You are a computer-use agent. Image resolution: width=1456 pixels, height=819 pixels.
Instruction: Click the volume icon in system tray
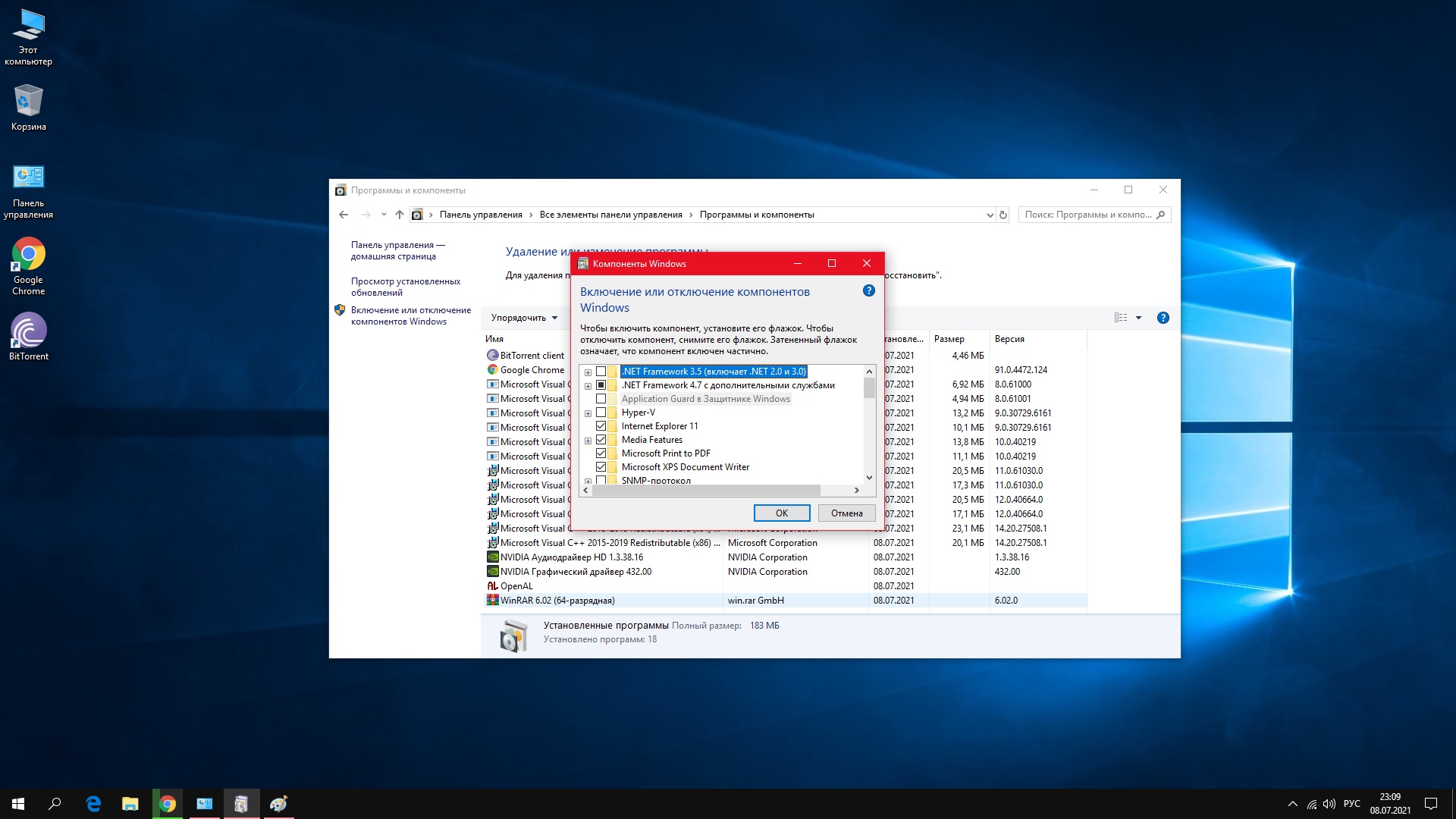pyautogui.click(x=1329, y=804)
